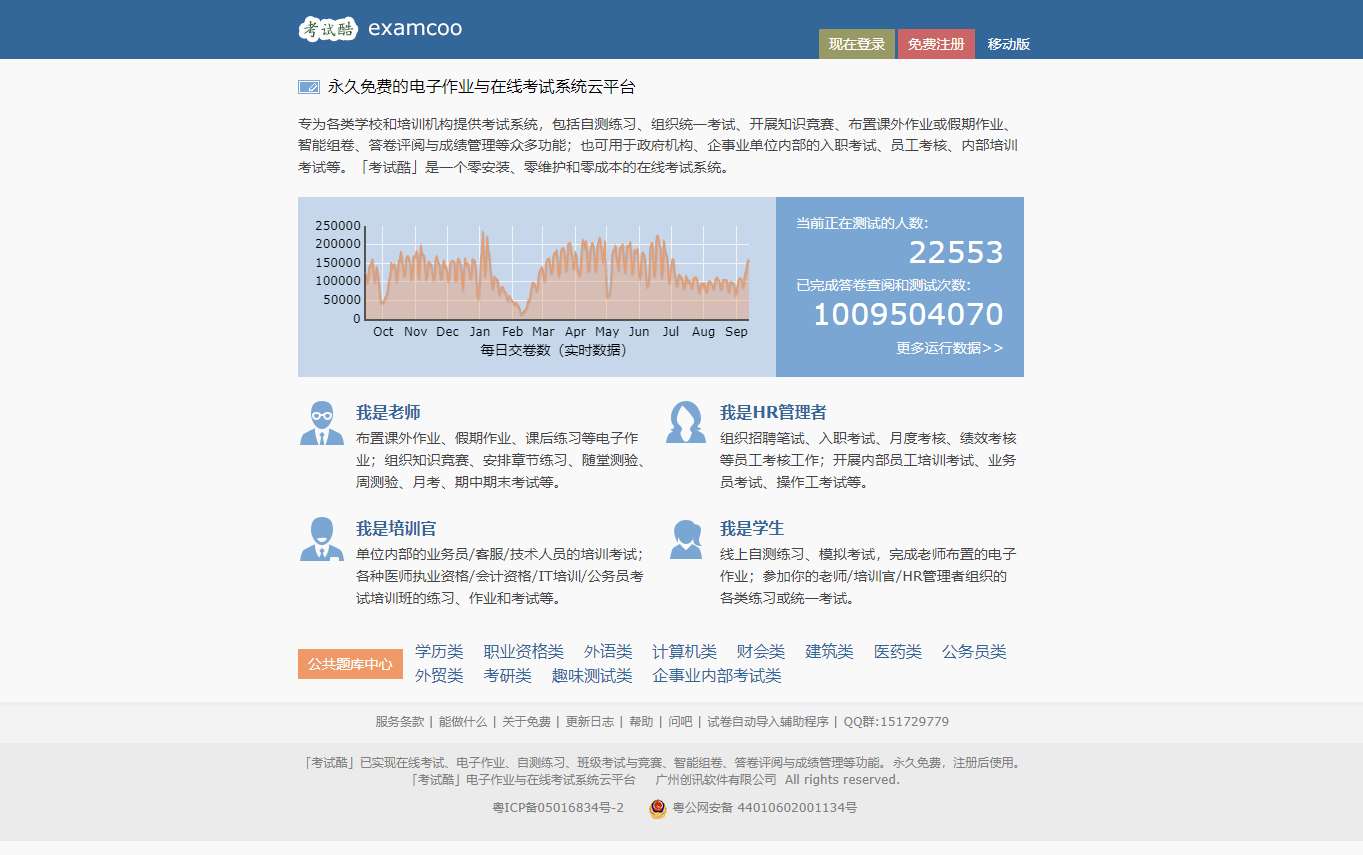Open 帮助 footer link
Image resolution: width=1363 pixels, height=855 pixels.
click(x=641, y=722)
